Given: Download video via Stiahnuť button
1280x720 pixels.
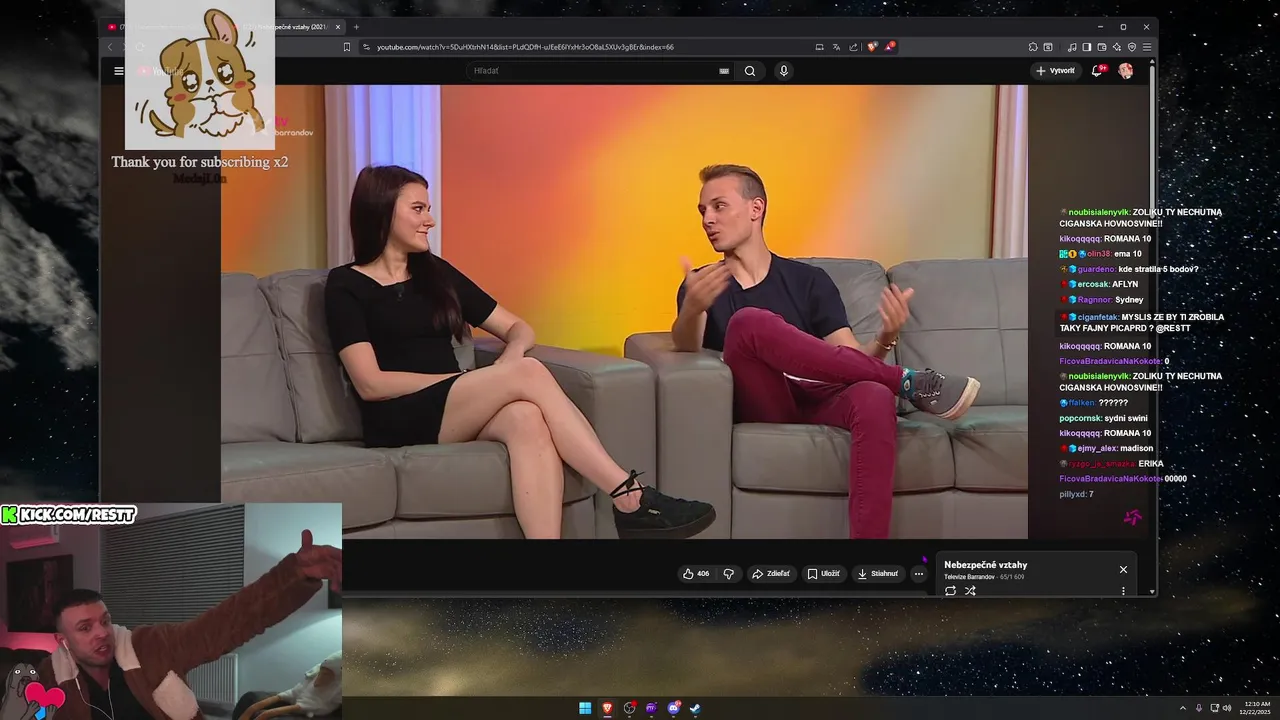Looking at the screenshot, I should pyautogui.click(x=878, y=574).
